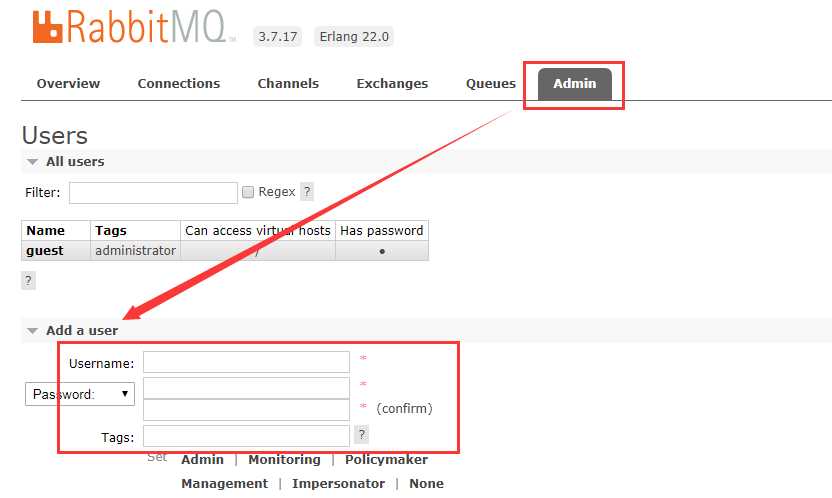The height and width of the screenshot is (498, 832).
Task: Open help icon below users table
Action: coord(28,281)
